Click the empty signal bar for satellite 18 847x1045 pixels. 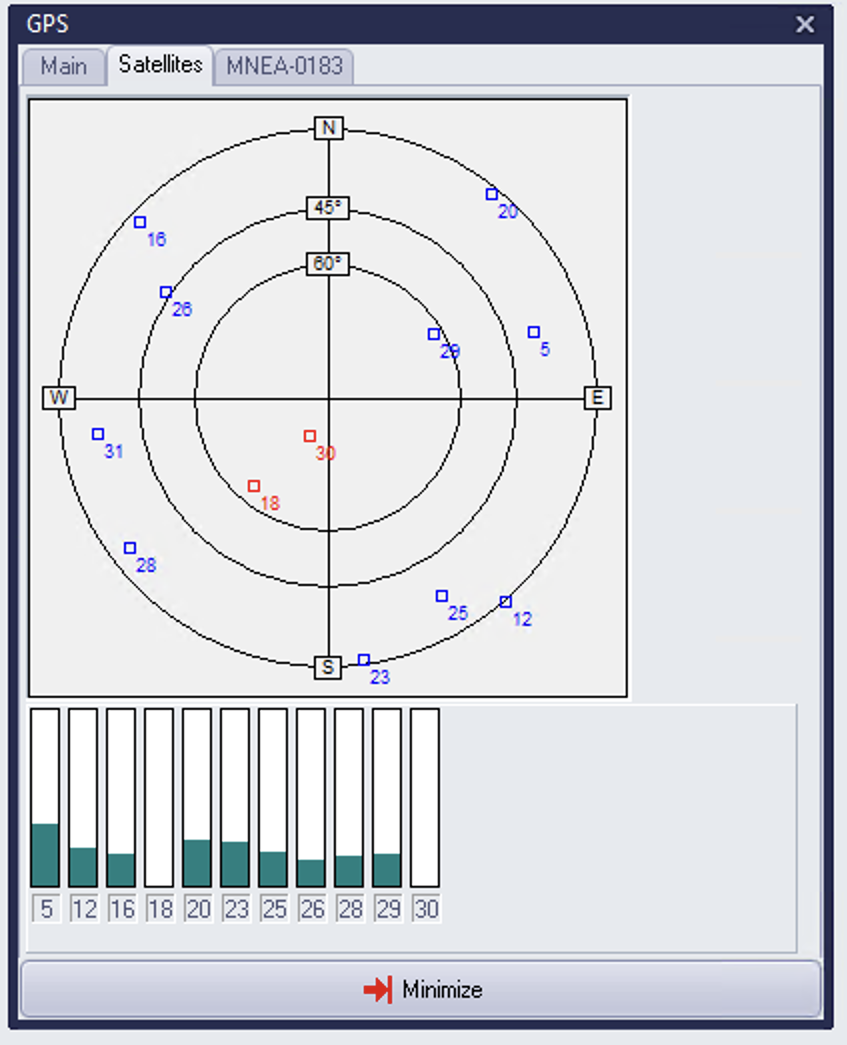(x=159, y=797)
